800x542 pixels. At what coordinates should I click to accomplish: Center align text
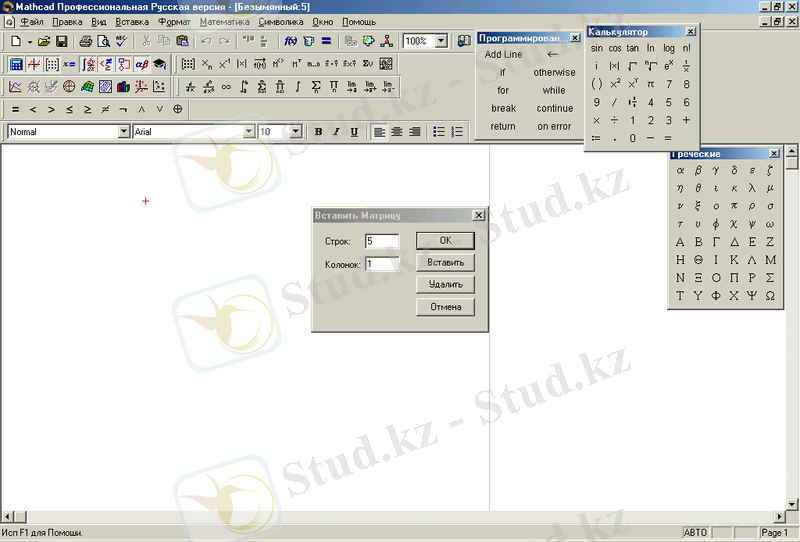(397, 132)
